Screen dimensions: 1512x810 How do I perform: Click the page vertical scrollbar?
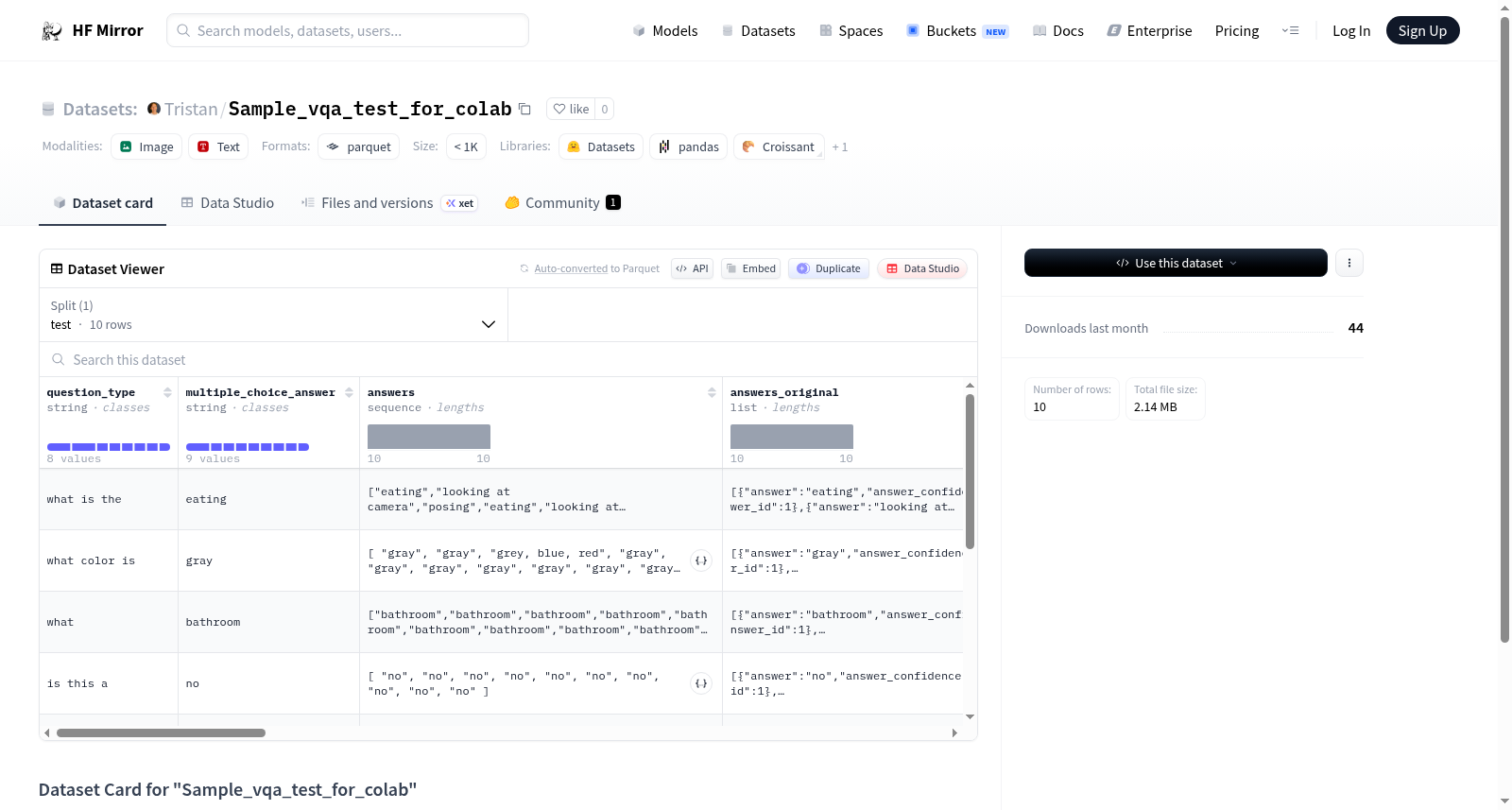pos(1504,331)
